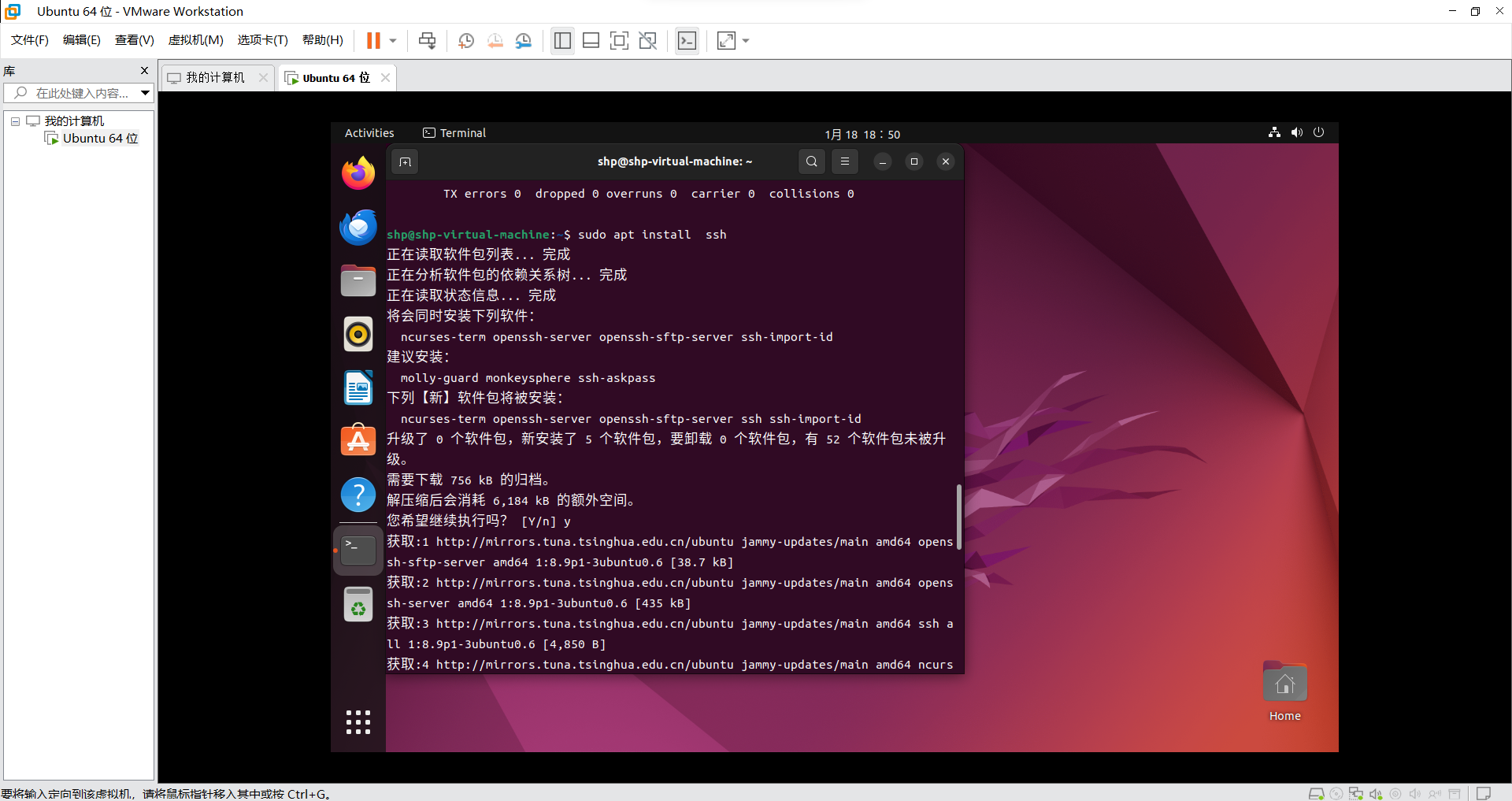Close the 我的计算机 tab
Image resolution: width=1512 pixels, height=801 pixels.
coord(263,77)
